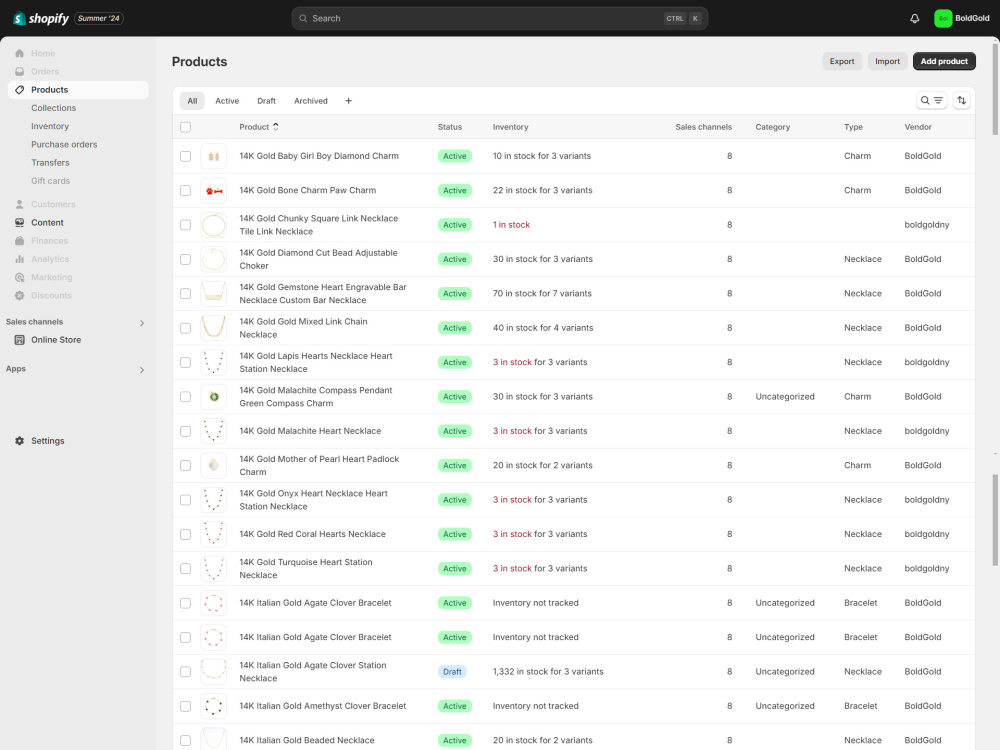Image resolution: width=1000 pixels, height=750 pixels.
Task: Click the '1 in stock' inventory text
Action: coord(511,225)
